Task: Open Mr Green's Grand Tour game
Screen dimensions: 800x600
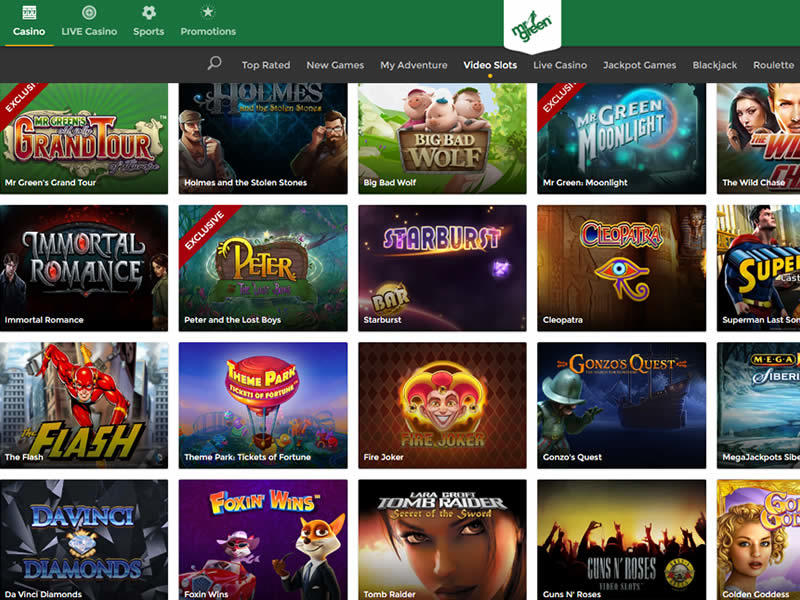Action: pyautogui.click(x=84, y=138)
